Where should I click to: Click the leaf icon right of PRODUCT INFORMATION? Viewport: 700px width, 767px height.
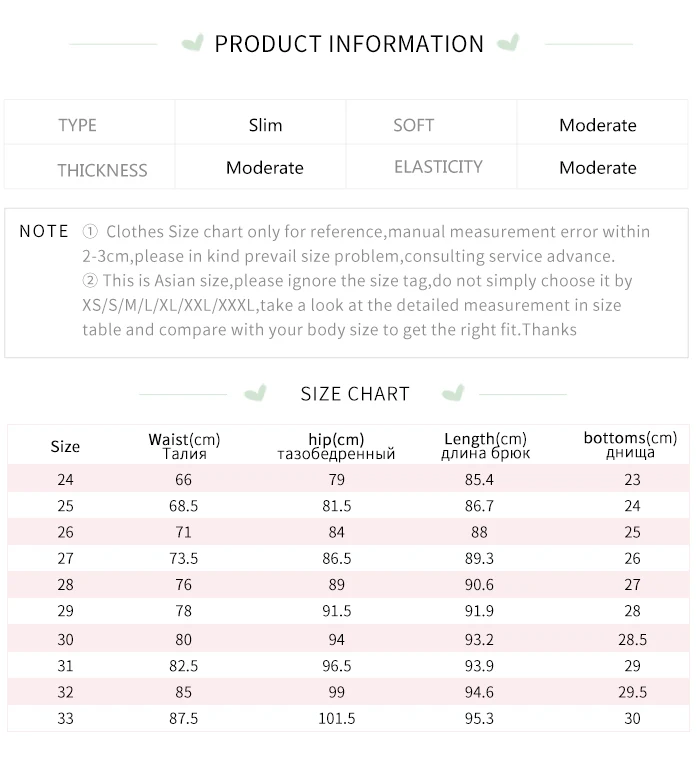click(508, 43)
